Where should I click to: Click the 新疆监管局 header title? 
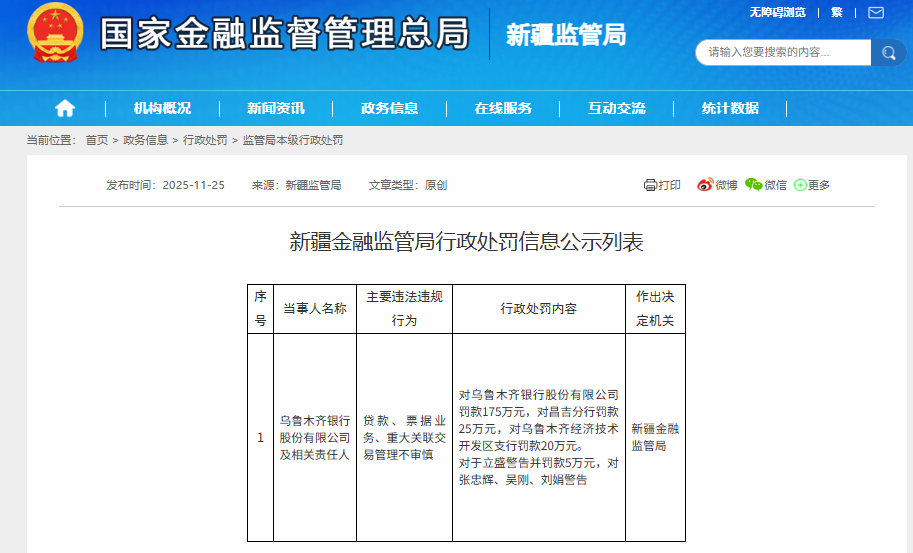pyautogui.click(x=565, y=35)
